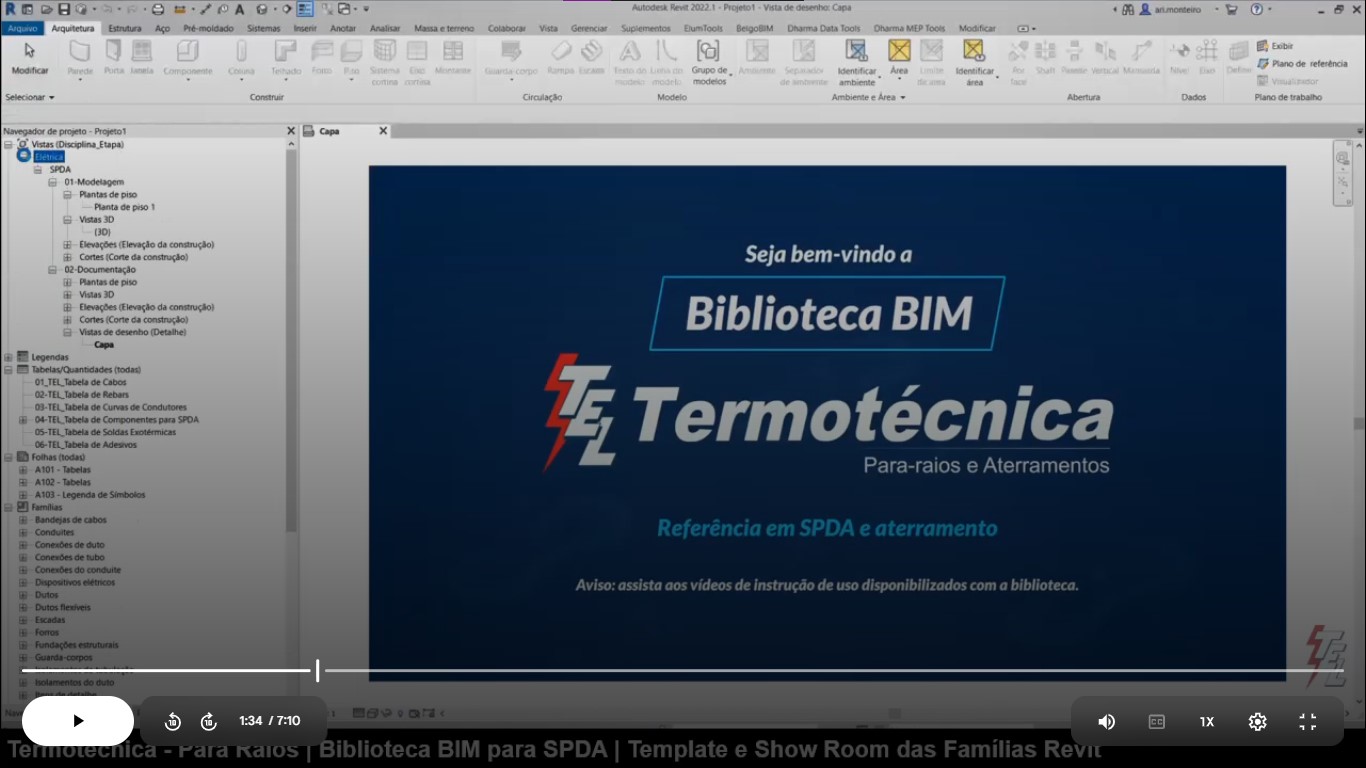Screen dimensions: 1366x768
Task: Collapse the Vistas (Disciplina_Etapa) node
Action: (8, 144)
